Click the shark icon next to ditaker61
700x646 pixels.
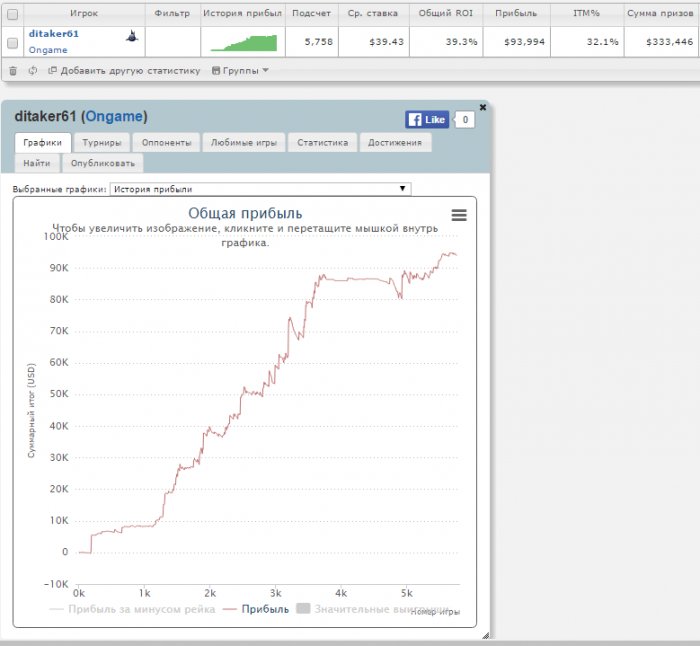click(131, 36)
